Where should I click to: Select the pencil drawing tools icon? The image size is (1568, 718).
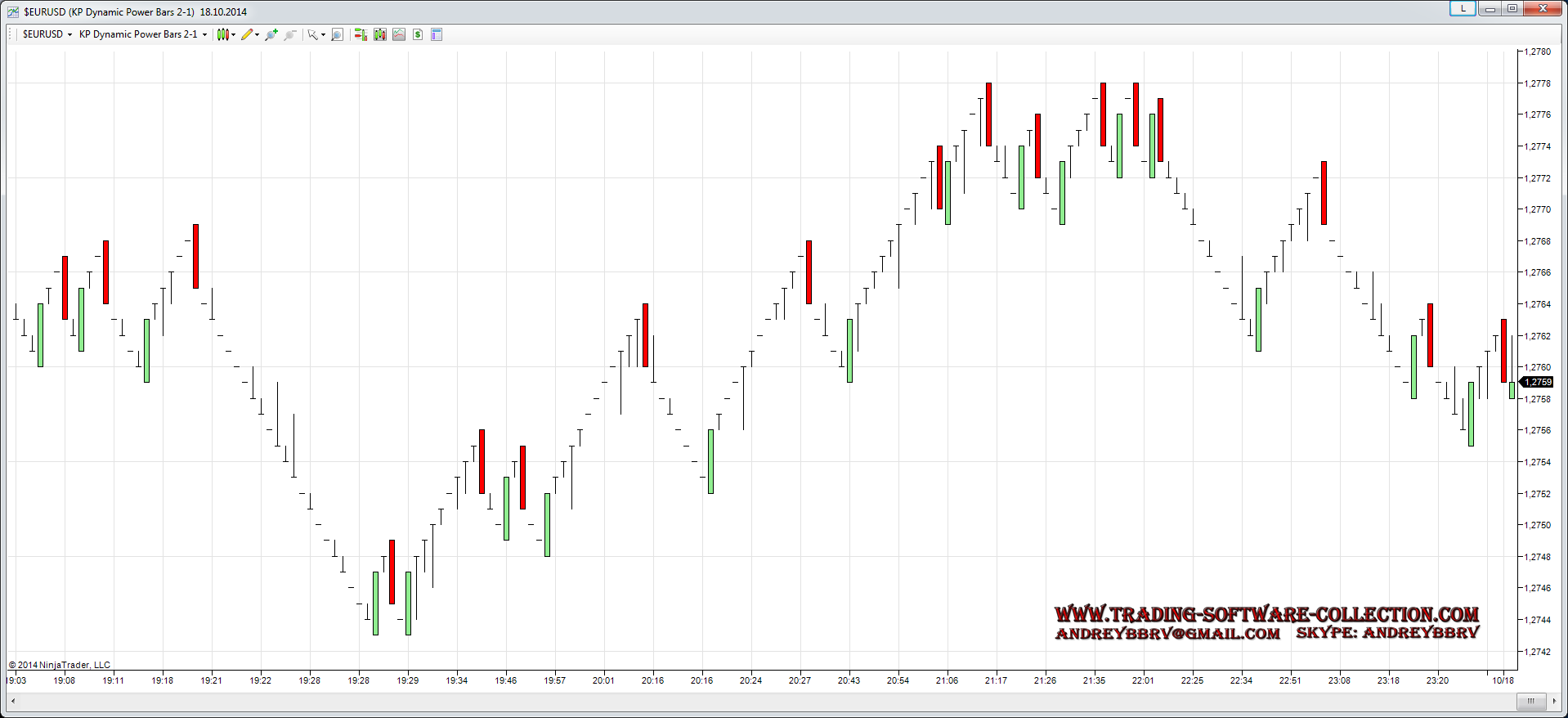click(247, 34)
